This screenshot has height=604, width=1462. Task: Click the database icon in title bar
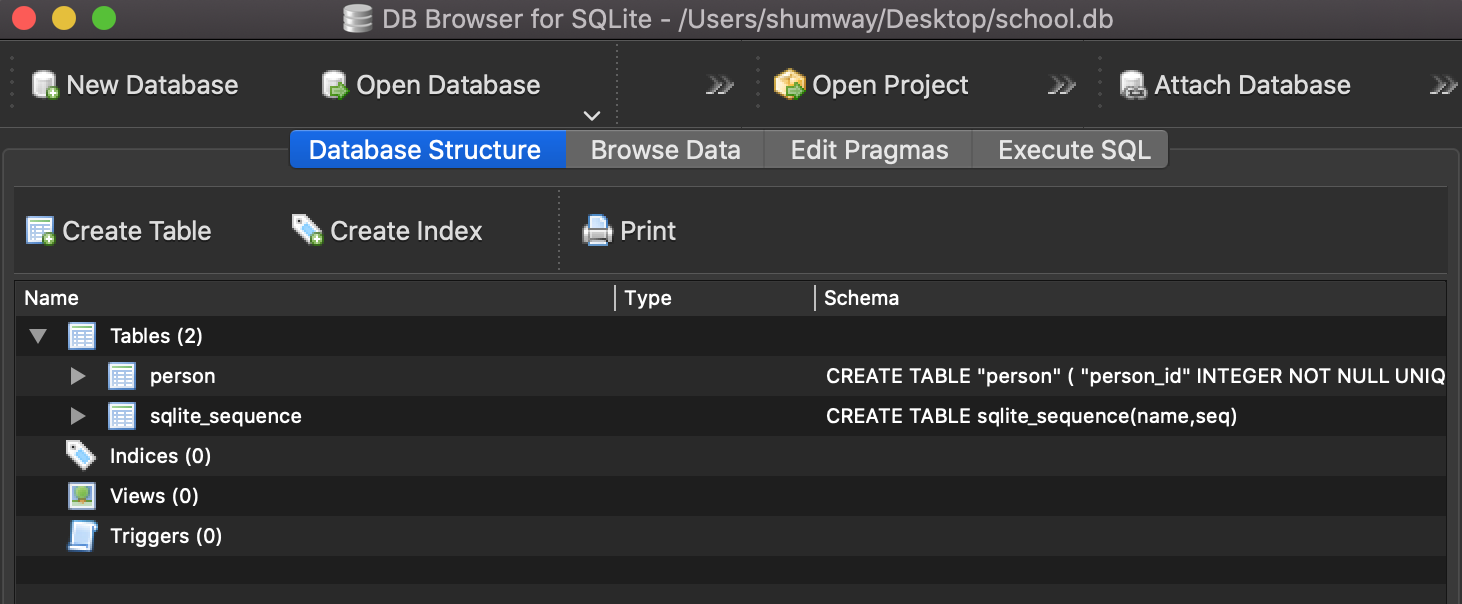click(356, 19)
